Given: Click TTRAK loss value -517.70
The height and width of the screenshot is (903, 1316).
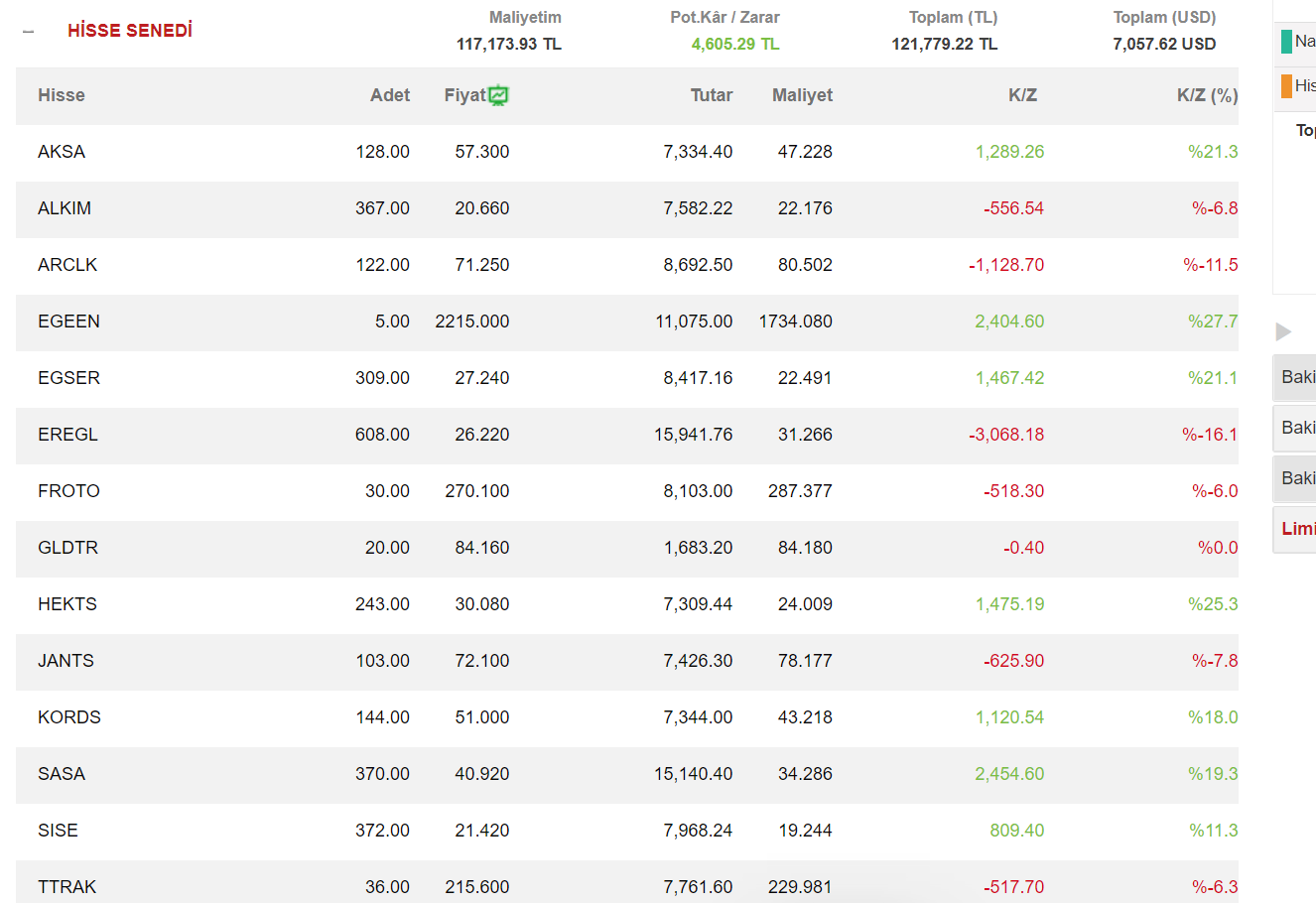Looking at the screenshot, I should pyautogui.click(x=1013, y=887).
